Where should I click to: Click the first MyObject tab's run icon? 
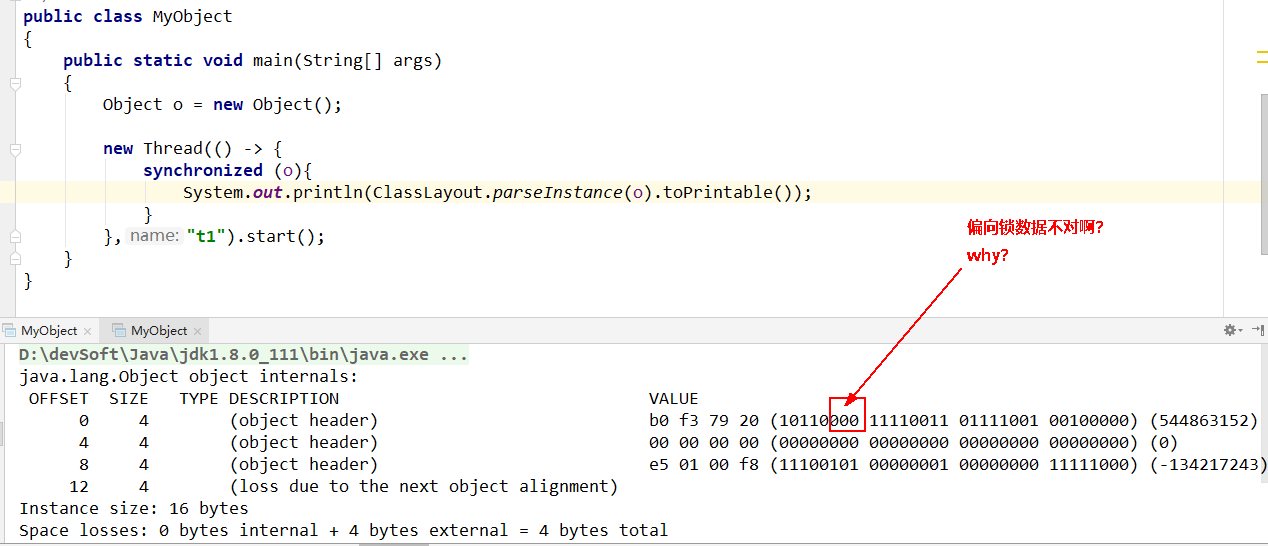[10, 330]
